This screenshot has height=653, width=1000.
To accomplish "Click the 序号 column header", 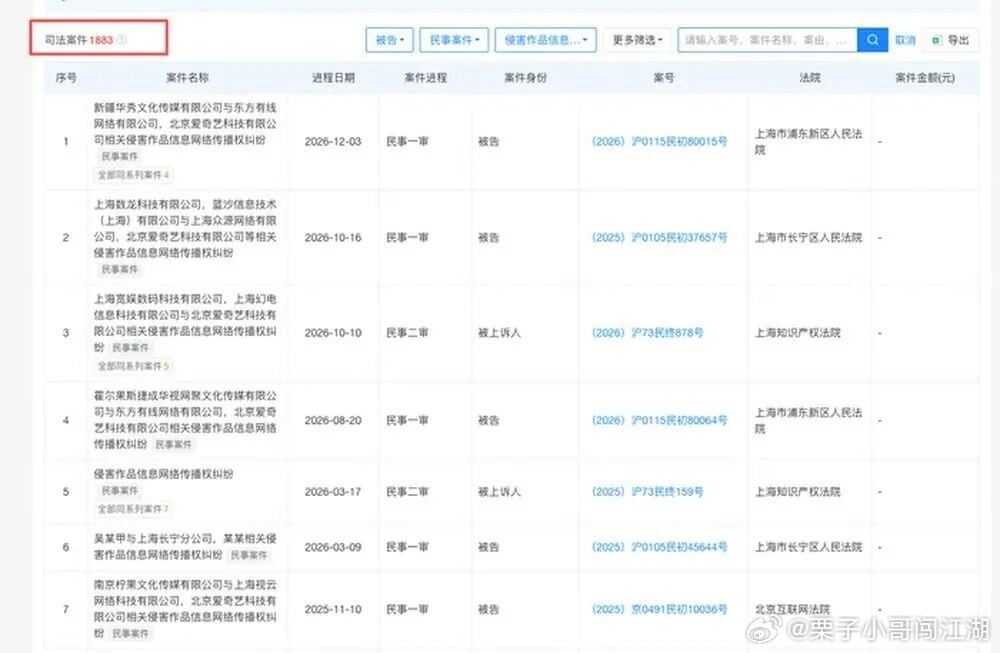I will click(66, 78).
